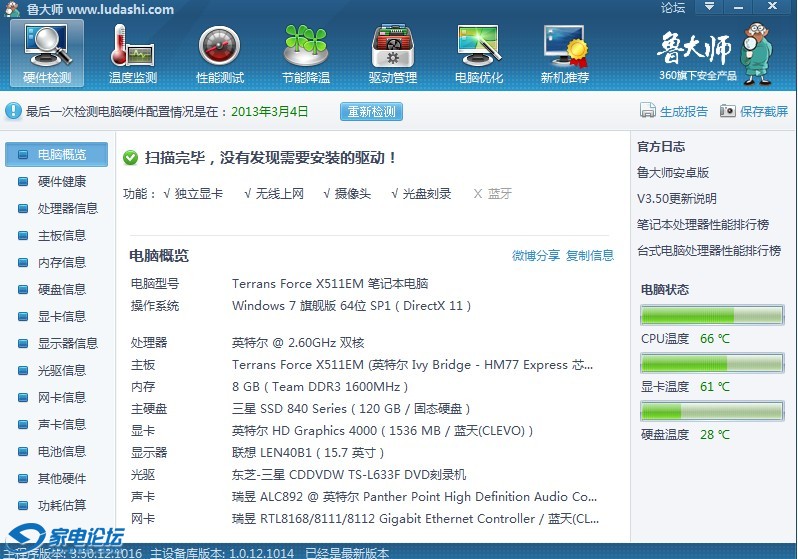This screenshot has width=798, height=559.
Task: Open V3.50更新说明 log entry
Action: (676, 199)
